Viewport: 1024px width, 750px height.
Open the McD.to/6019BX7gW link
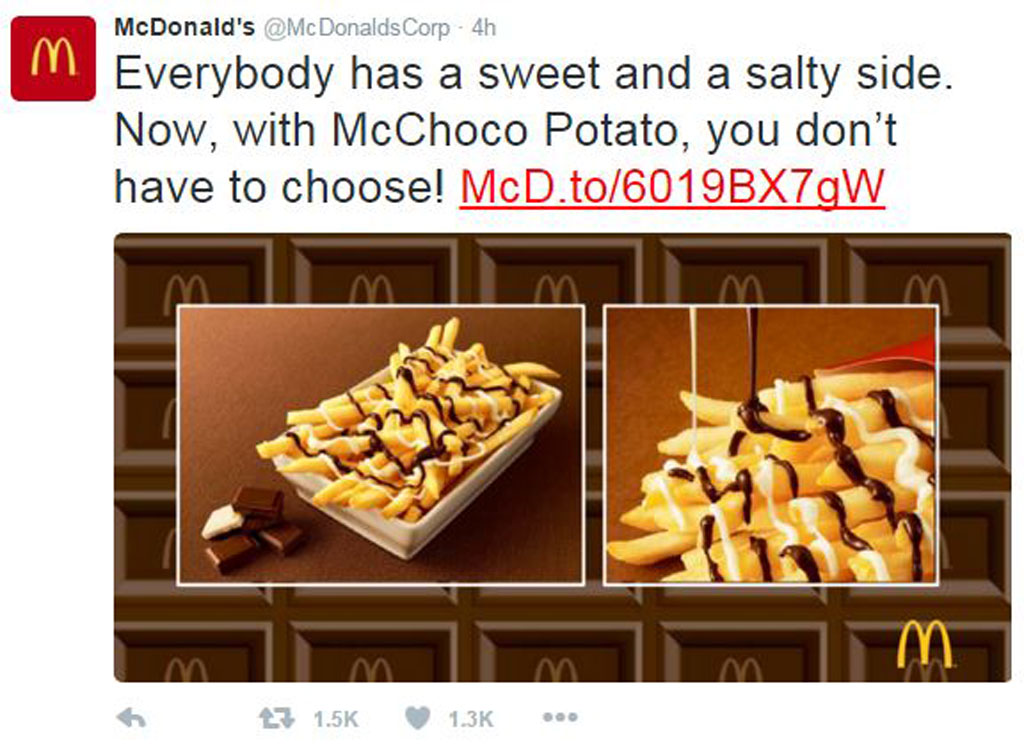point(672,188)
